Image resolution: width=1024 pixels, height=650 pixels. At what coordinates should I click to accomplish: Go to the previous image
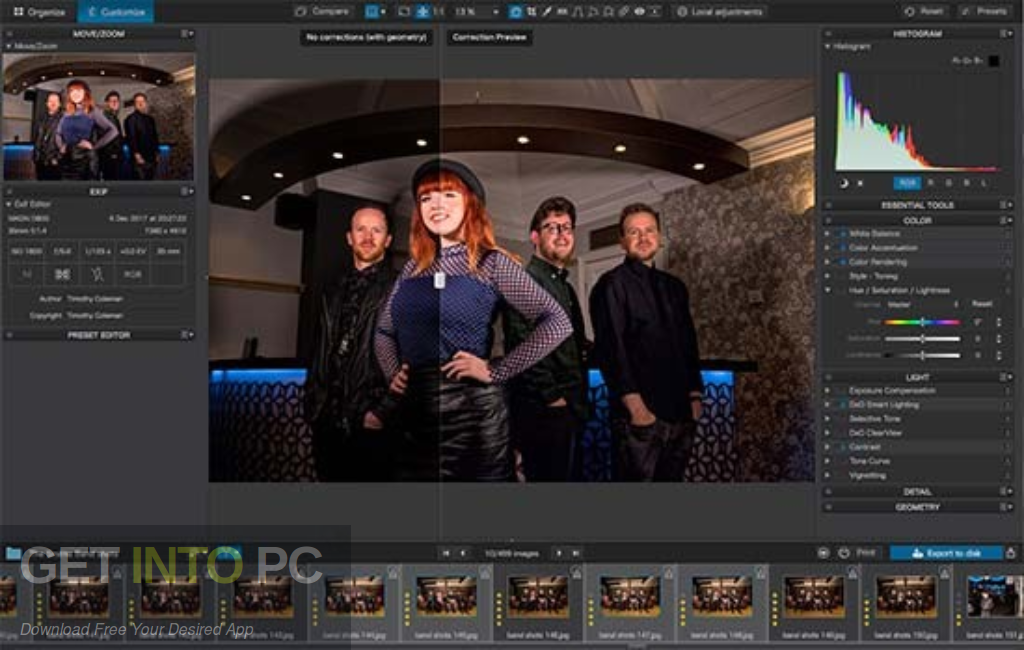[x=463, y=553]
